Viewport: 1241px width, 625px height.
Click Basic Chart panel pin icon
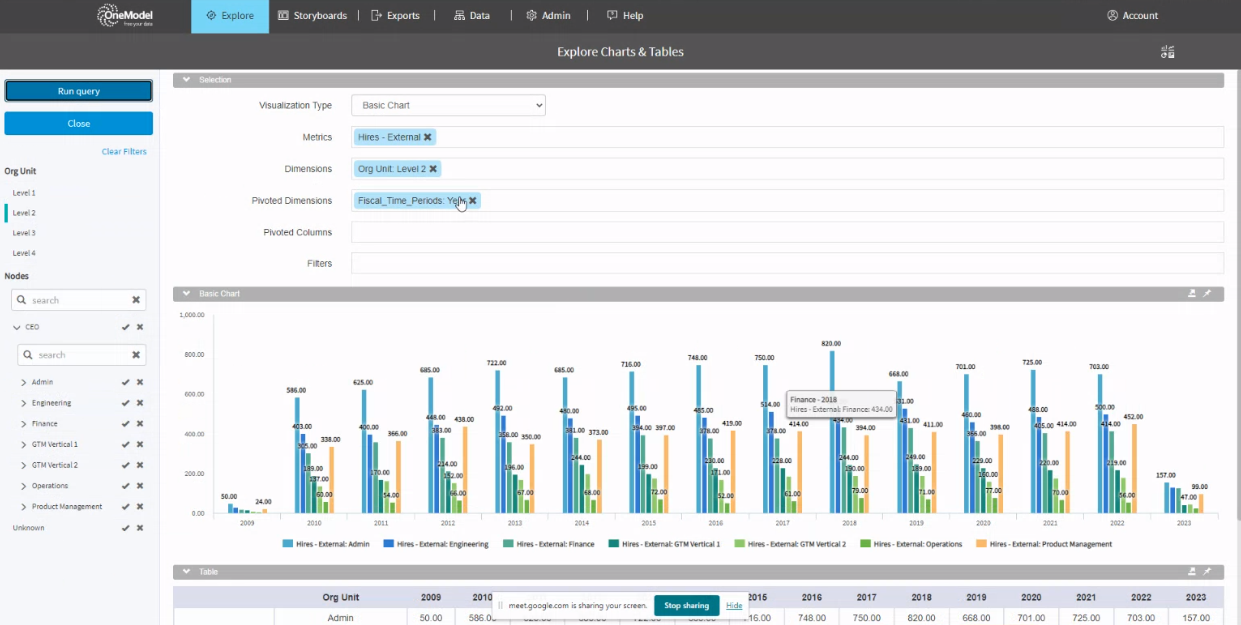(1207, 294)
